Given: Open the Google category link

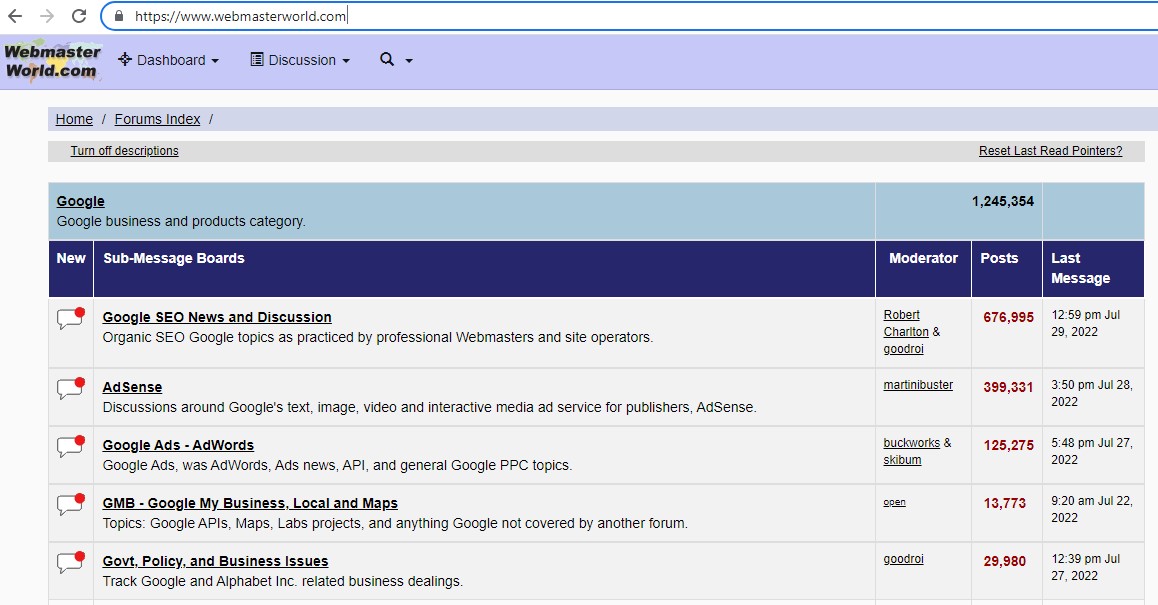Looking at the screenshot, I should (80, 201).
